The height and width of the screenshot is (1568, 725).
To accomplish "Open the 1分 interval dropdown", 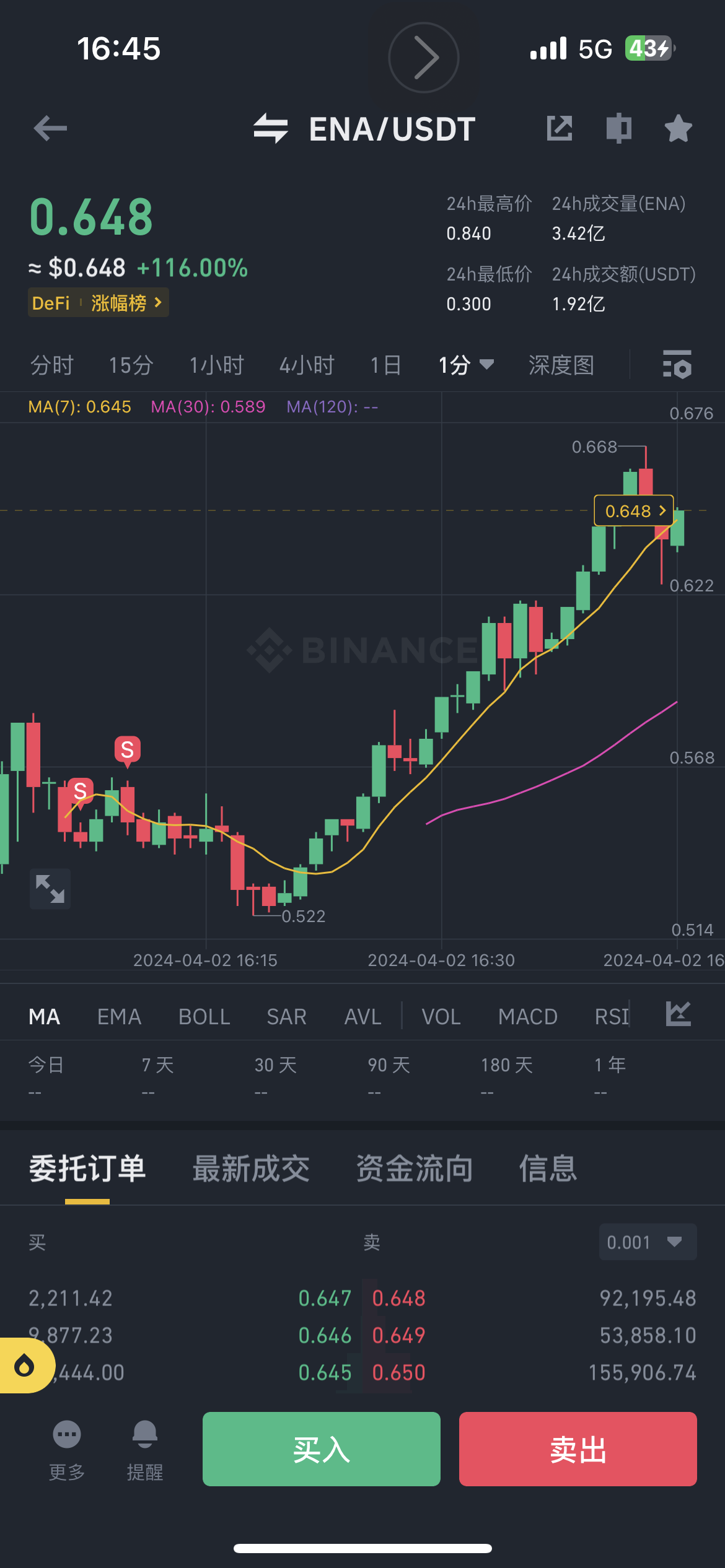I will [466, 365].
